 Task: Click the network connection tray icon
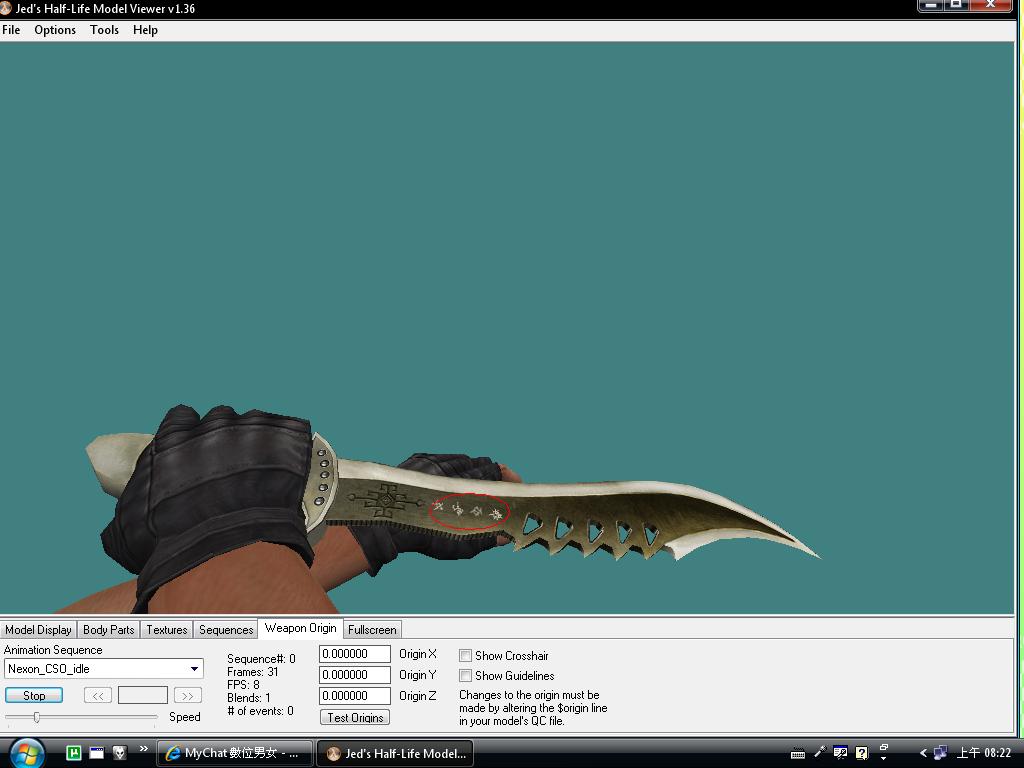coord(940,753)
